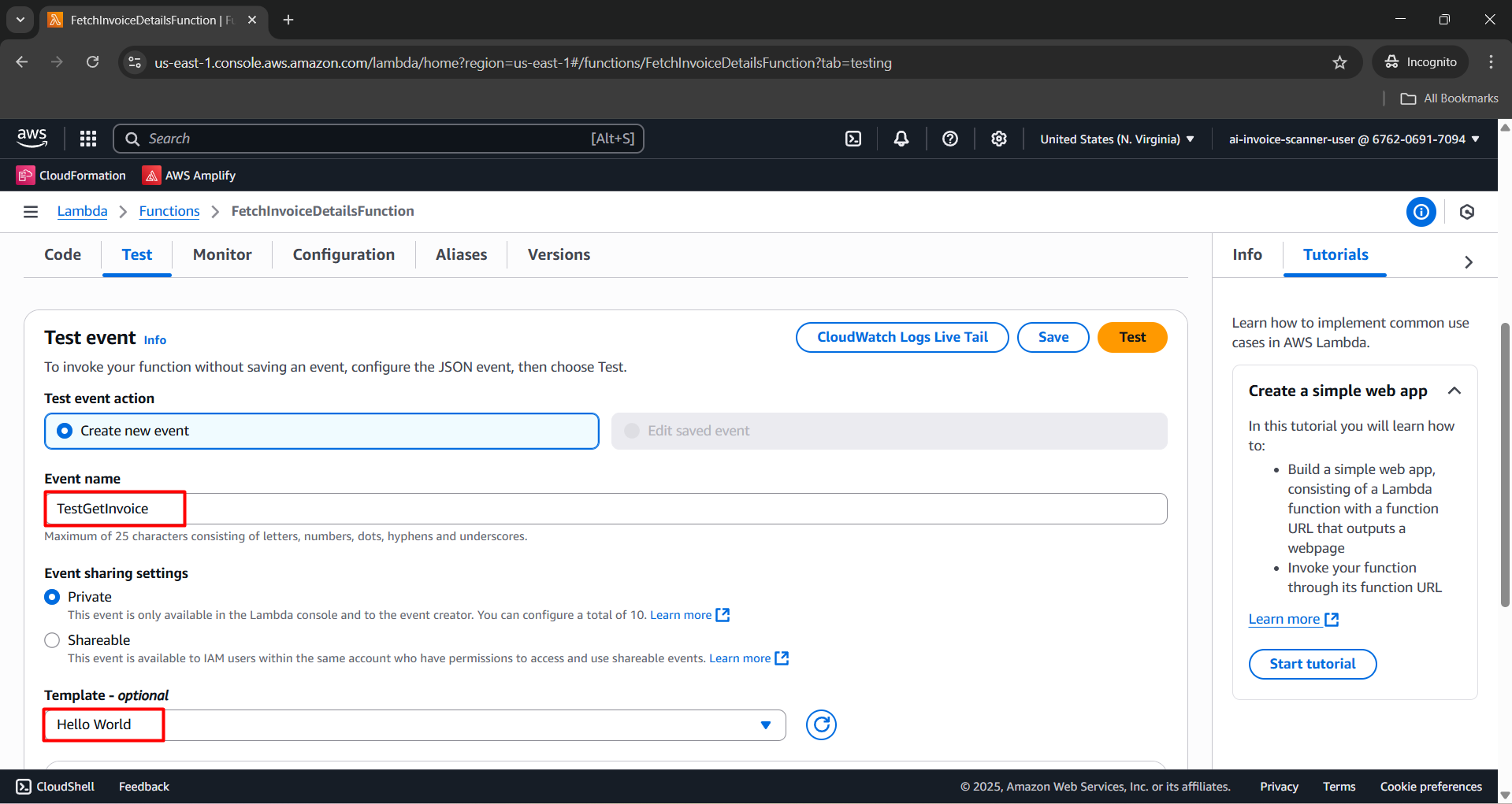Switch to the Configuration tab
Image resolution: width=1512 pixels, height=804 pixels.
pos(344,254)
